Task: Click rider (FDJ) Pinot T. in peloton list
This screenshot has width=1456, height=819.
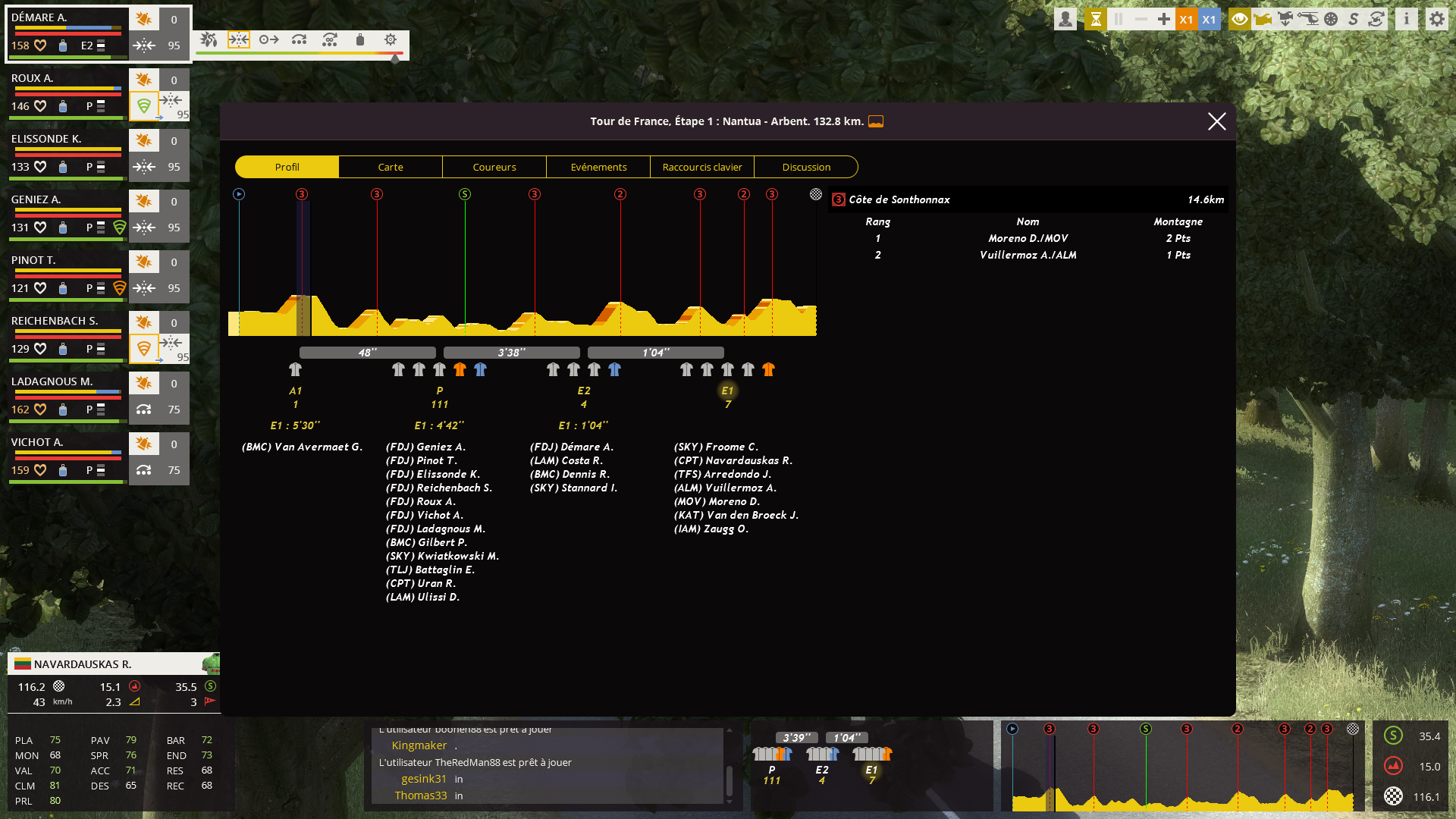Action: pos(422,460)
